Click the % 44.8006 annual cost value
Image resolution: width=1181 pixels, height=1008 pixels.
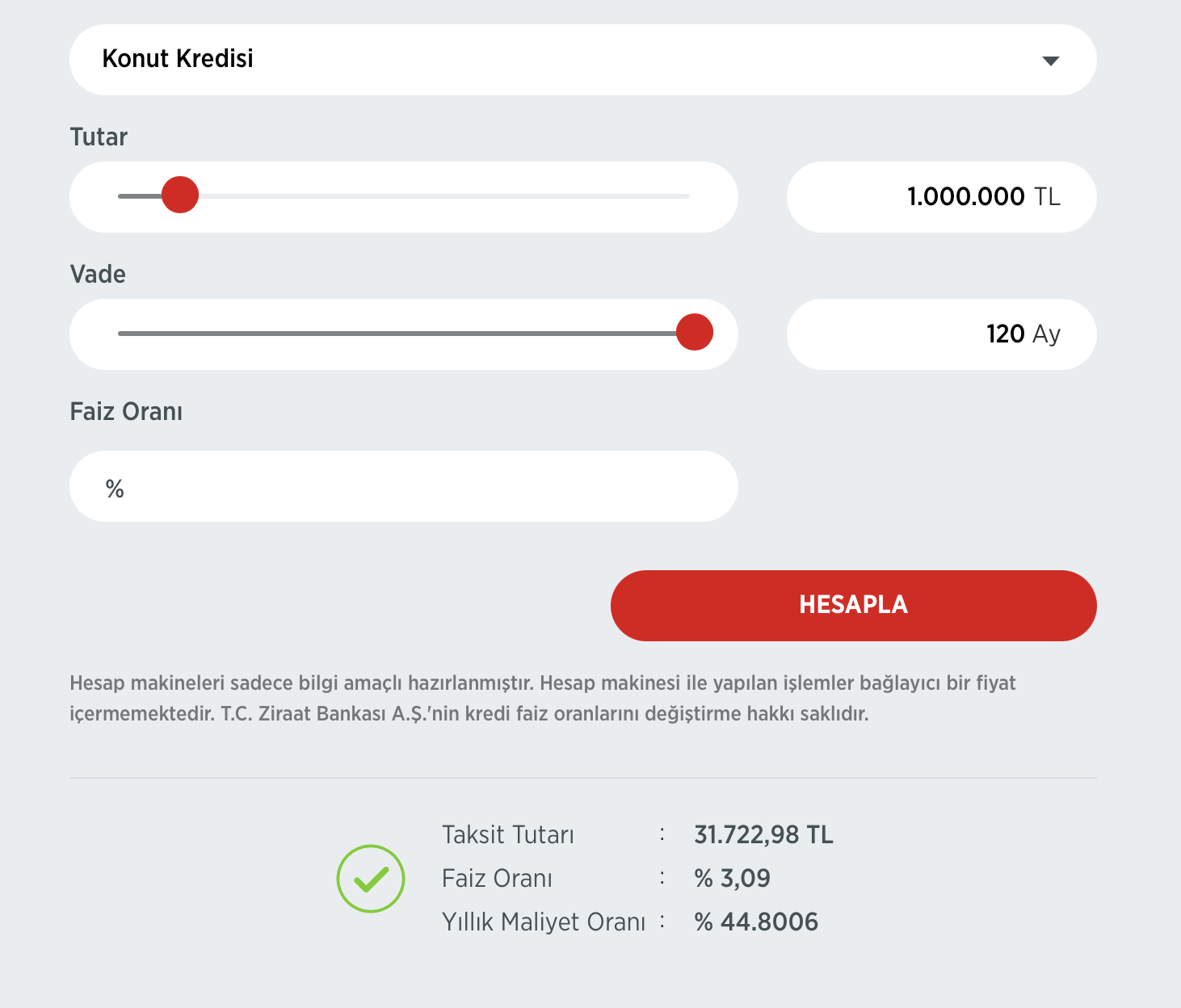pos(756,922)
